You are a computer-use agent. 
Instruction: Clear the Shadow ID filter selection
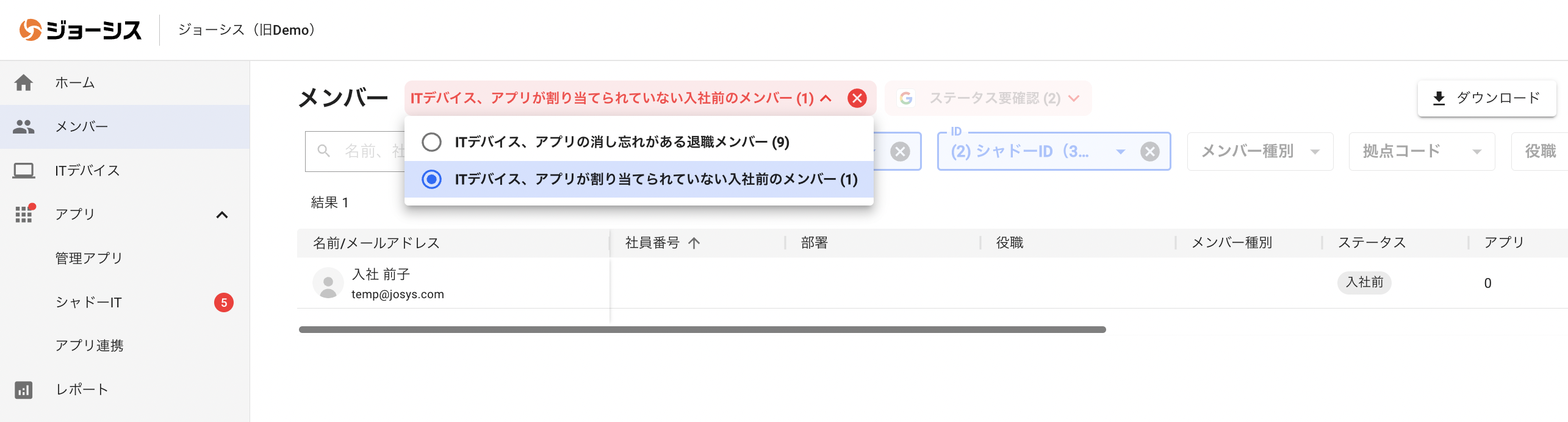click(x=1149, y=151)
